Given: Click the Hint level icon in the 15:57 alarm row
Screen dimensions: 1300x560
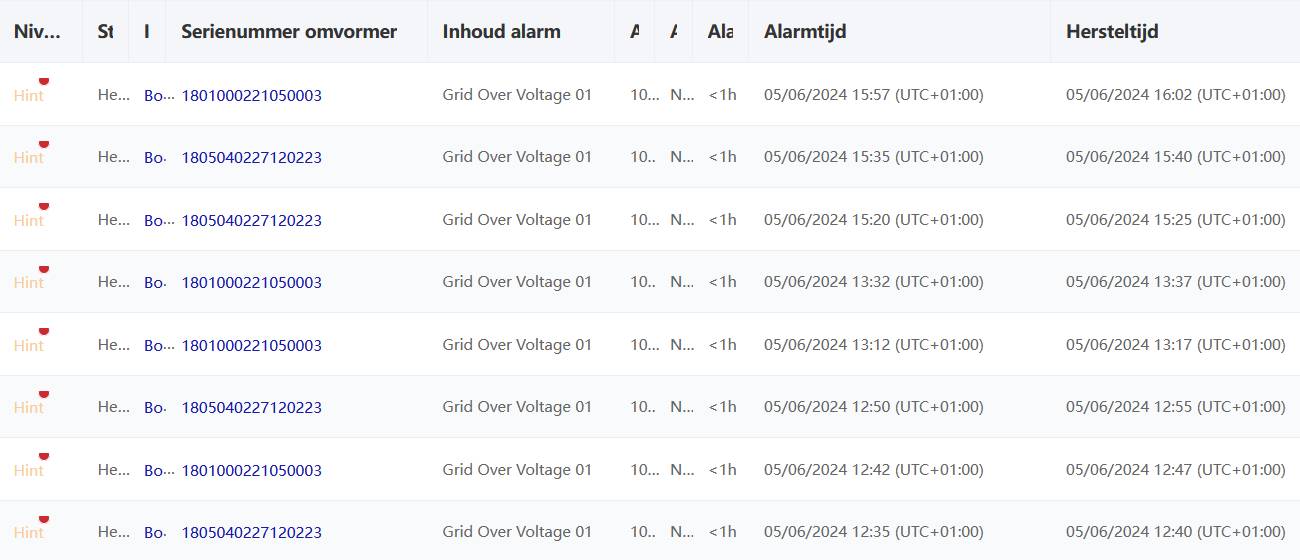Looking at the screenshot, I should click(30, 95).
